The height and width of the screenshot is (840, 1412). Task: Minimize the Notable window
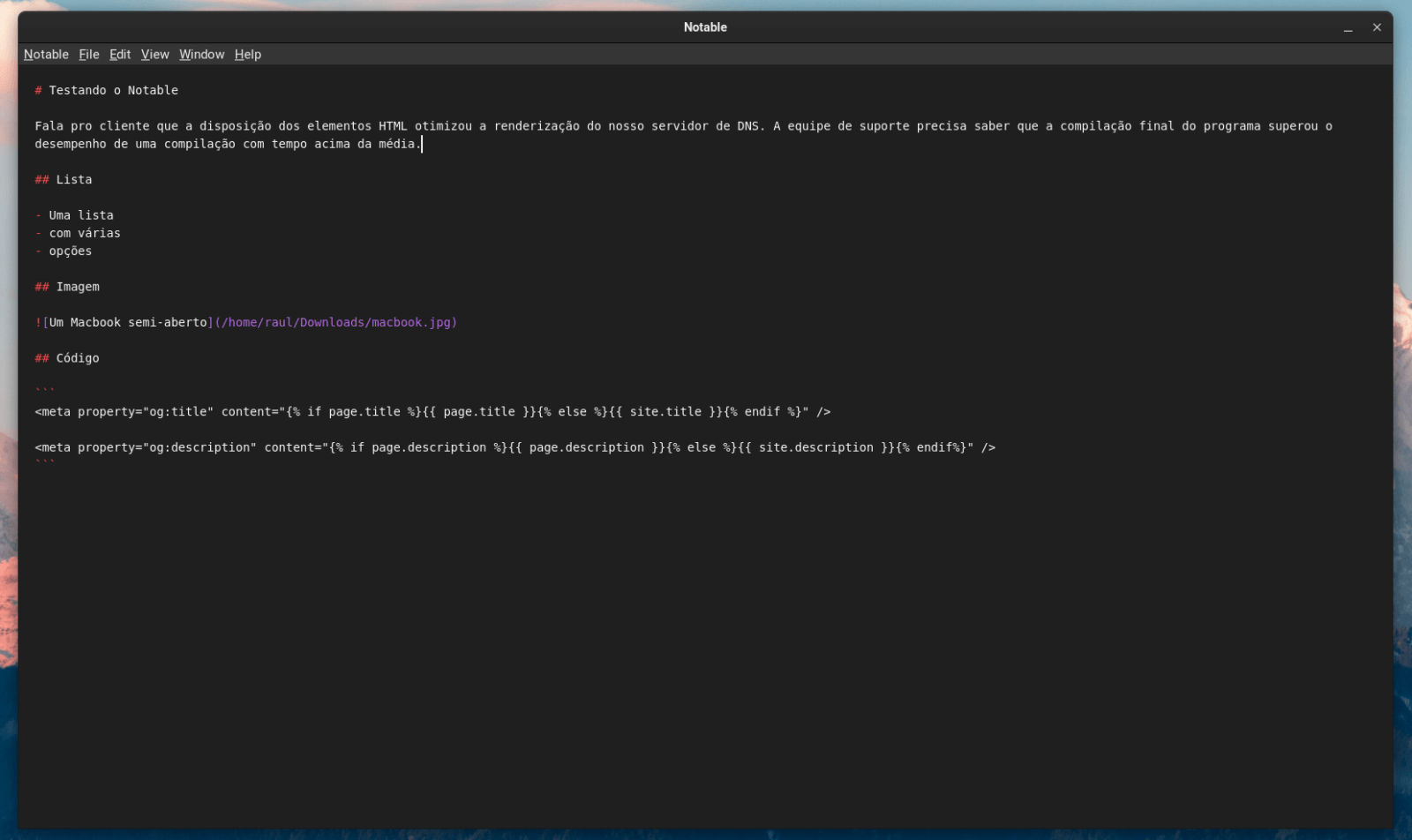(1348, 27)
